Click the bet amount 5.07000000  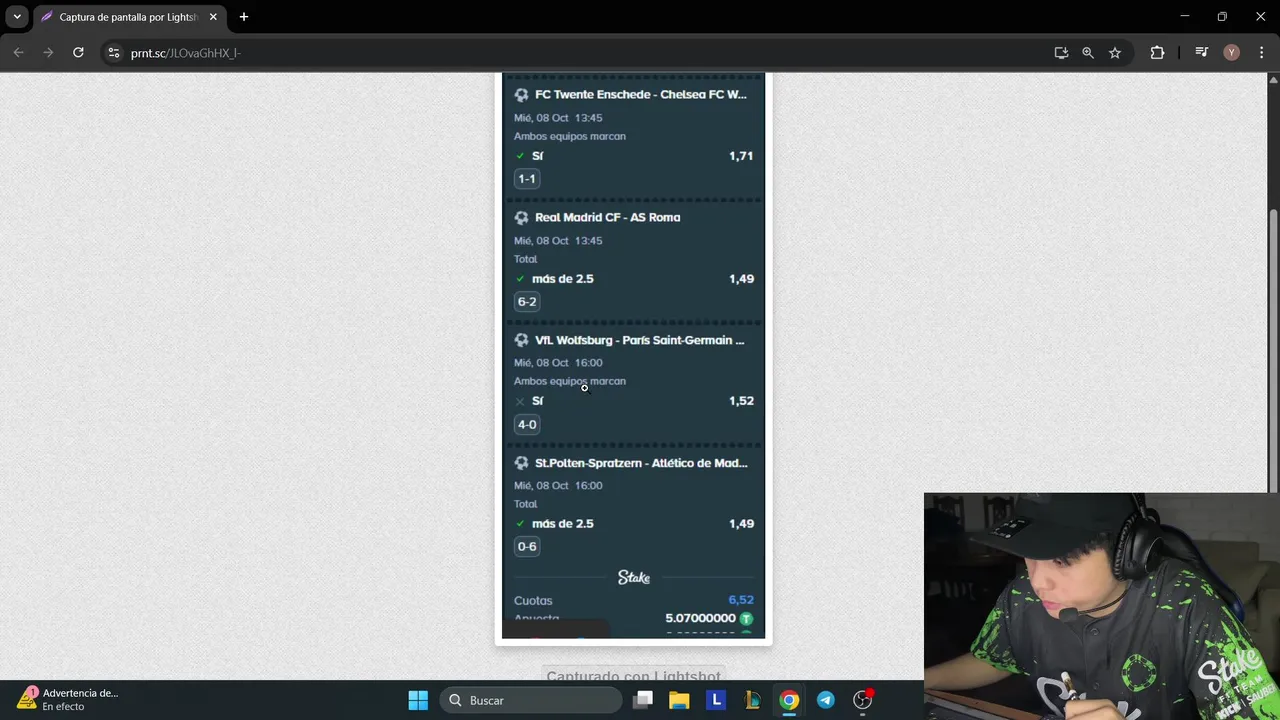pos(701,618)
